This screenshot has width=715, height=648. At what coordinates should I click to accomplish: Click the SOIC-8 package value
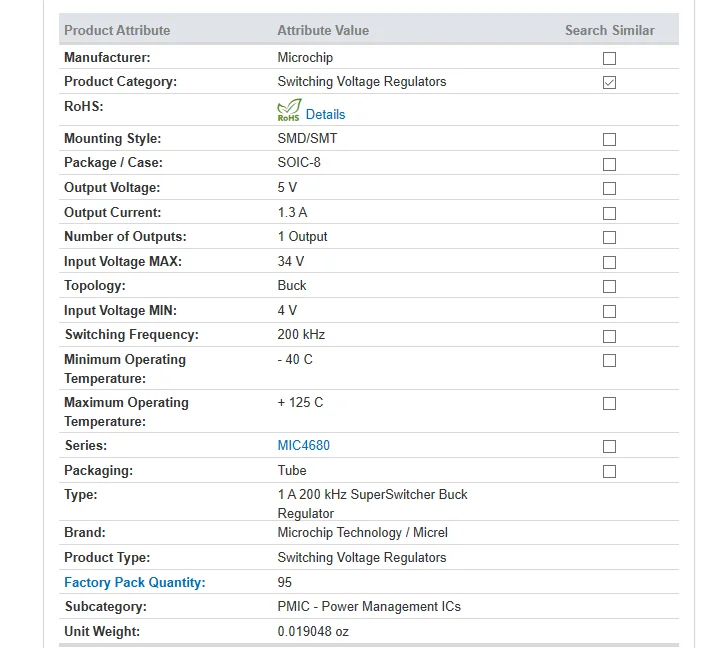(299, 163)
